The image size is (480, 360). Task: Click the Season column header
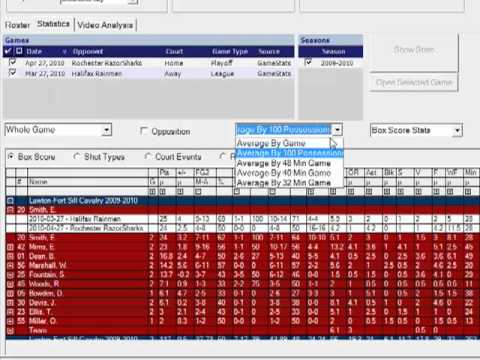click(333, 52)
